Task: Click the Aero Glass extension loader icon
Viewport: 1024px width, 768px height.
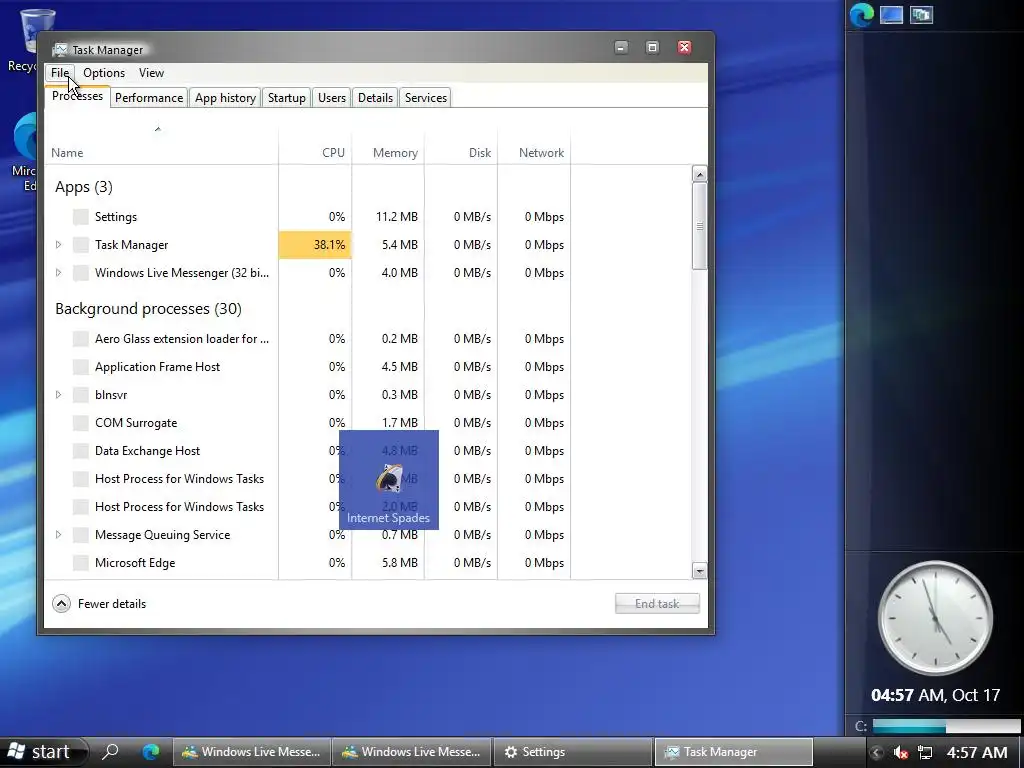Action: [81, 339]
